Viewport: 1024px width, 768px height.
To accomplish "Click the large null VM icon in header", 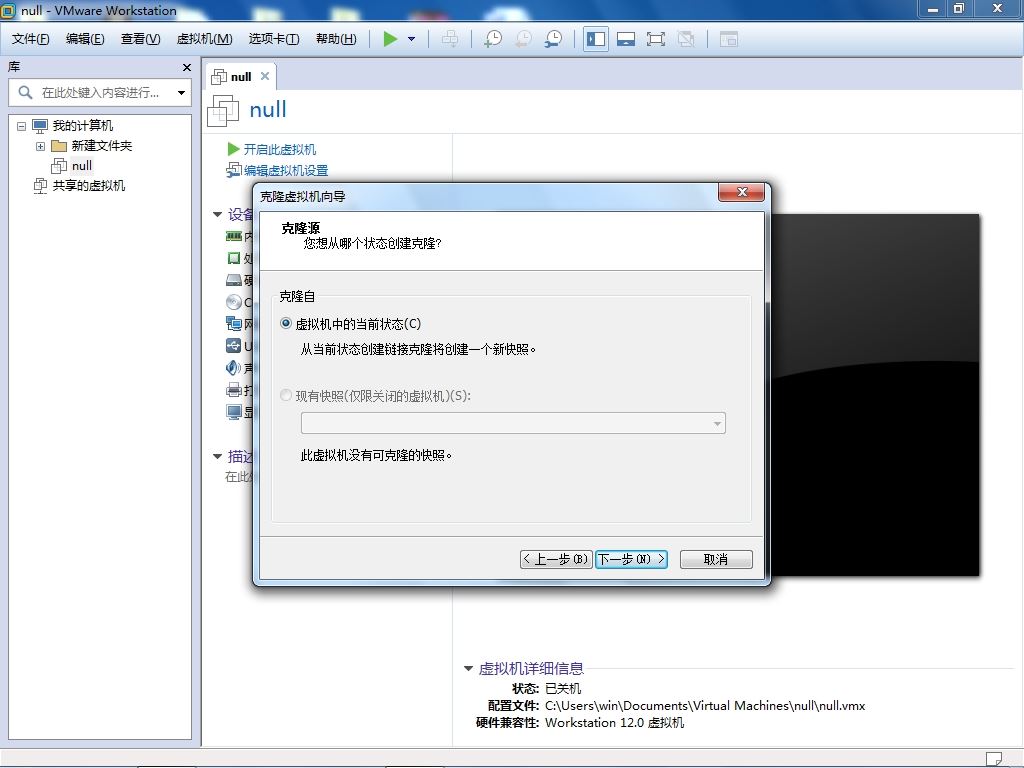I will click(223, 110).
